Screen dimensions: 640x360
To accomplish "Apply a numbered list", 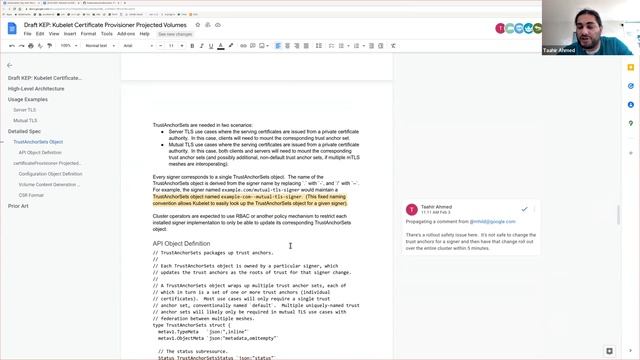I will 356,46.
